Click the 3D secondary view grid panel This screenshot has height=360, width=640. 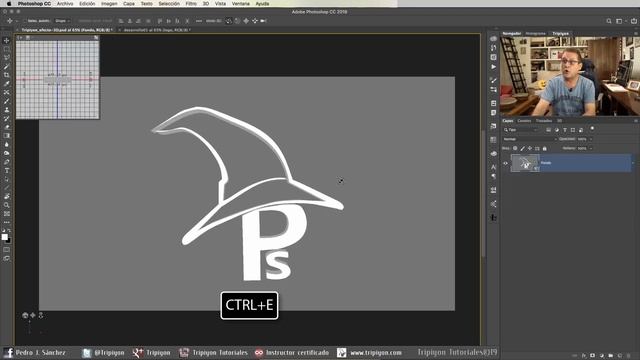[x=58, y=79]
